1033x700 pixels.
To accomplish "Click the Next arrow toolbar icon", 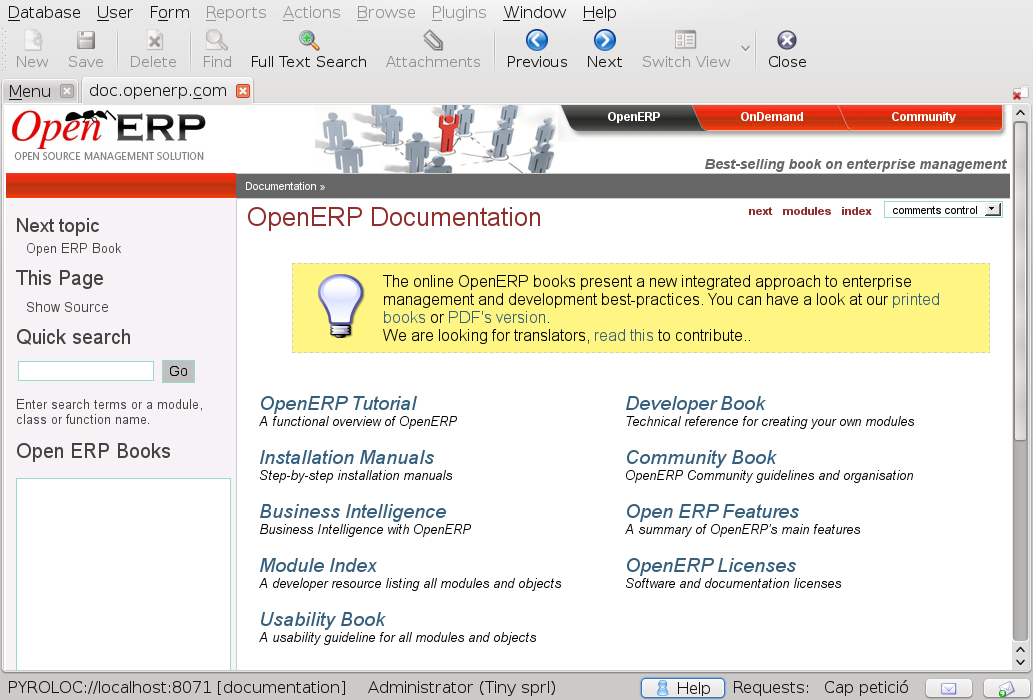I will [x=604, y=40].
